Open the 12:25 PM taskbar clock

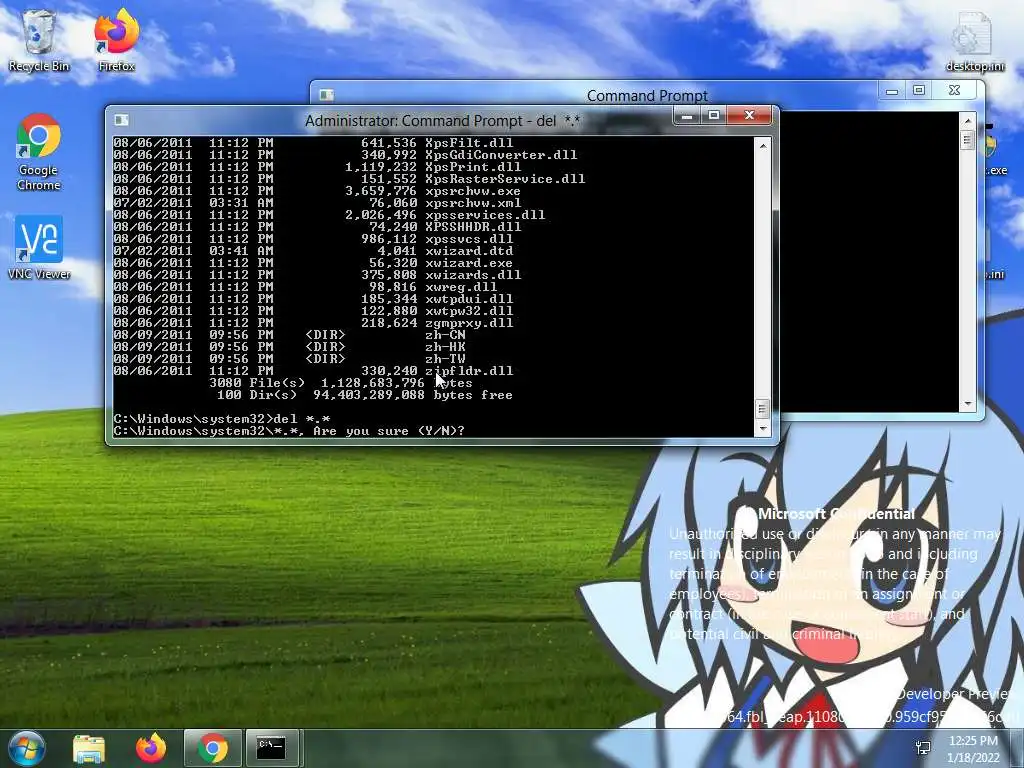pyautogui.click(x=973, y=748)
